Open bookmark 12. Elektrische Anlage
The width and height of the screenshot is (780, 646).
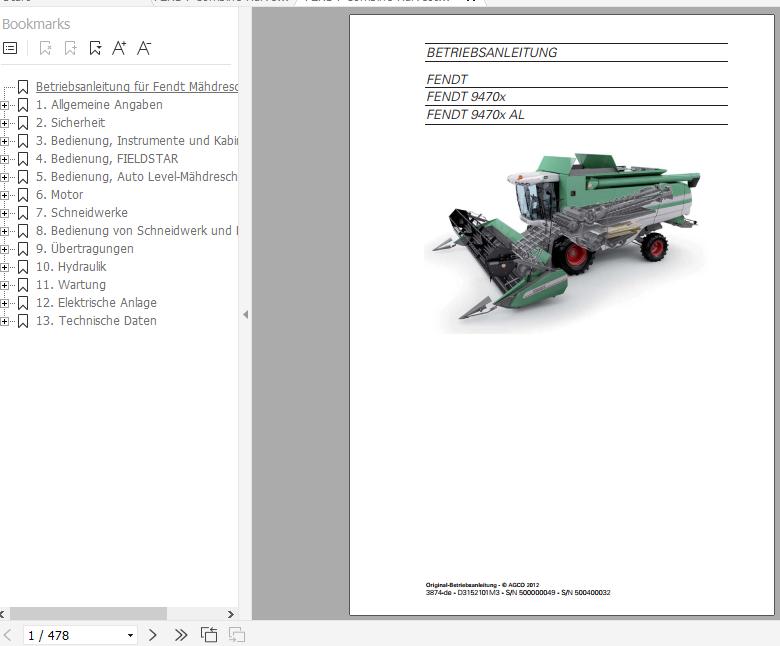click(96, 303)
